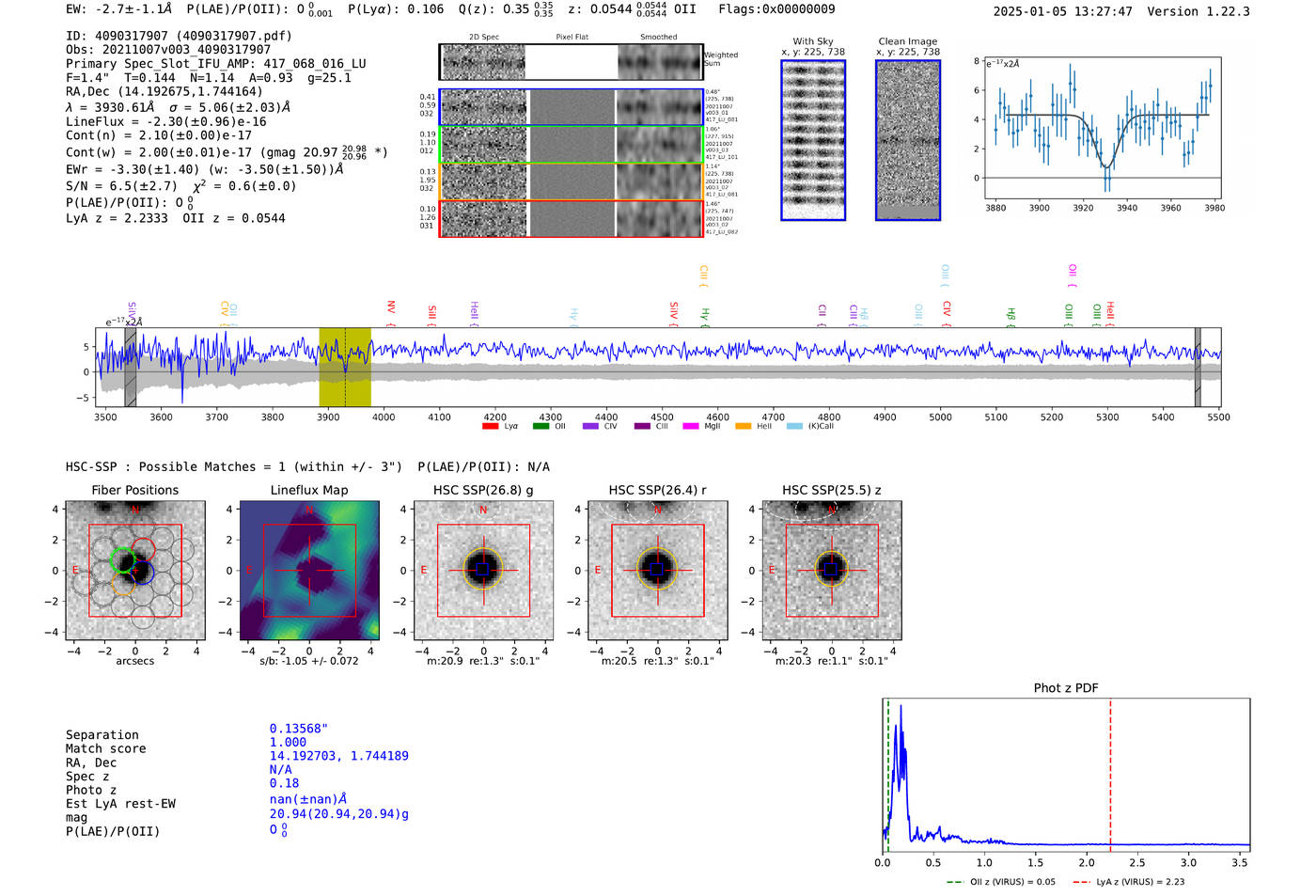Select the blue-bordered 2D spectrum row

pos(571,107)
